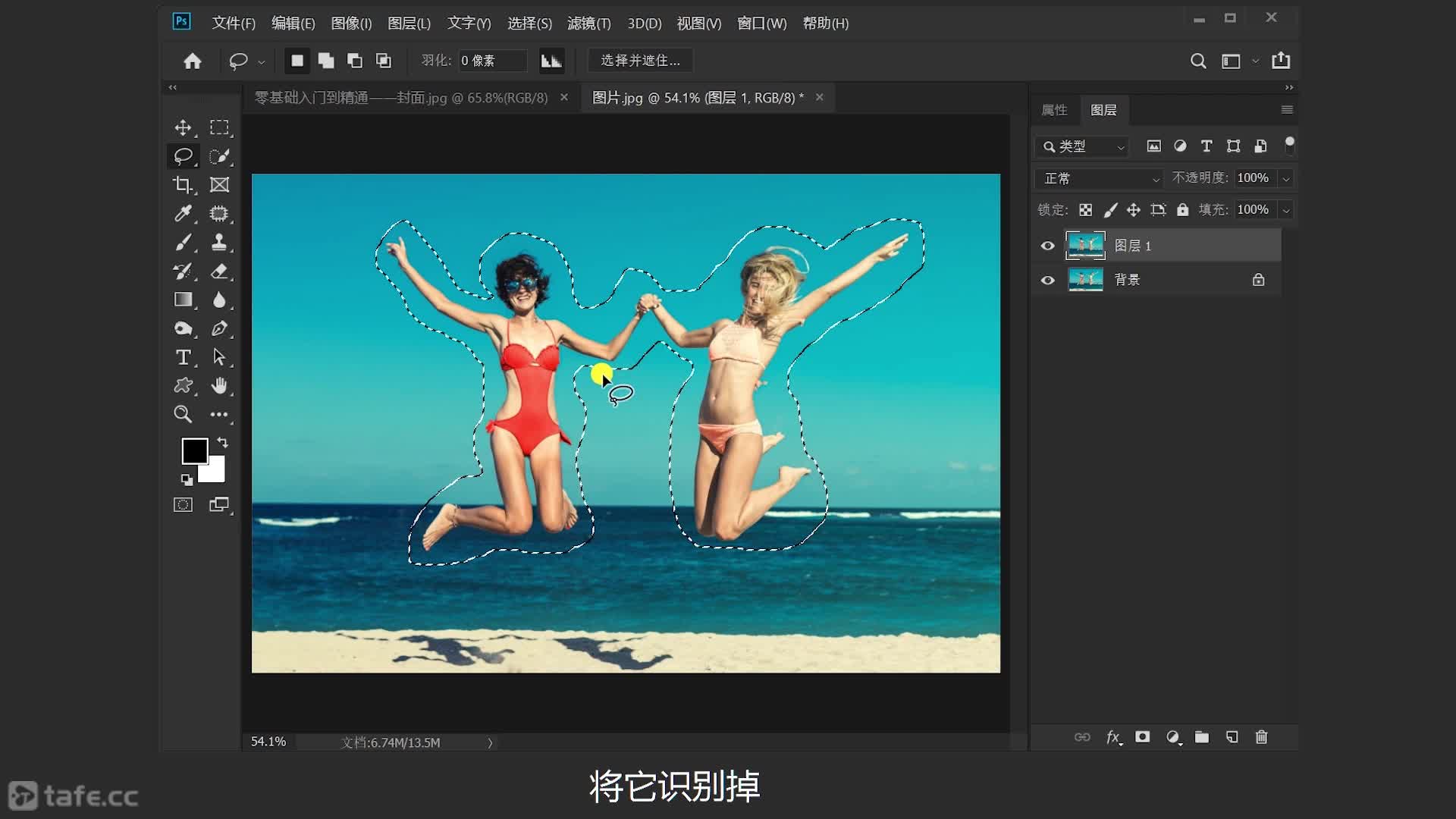Add a layer style fx

(x=1113, y=737)
